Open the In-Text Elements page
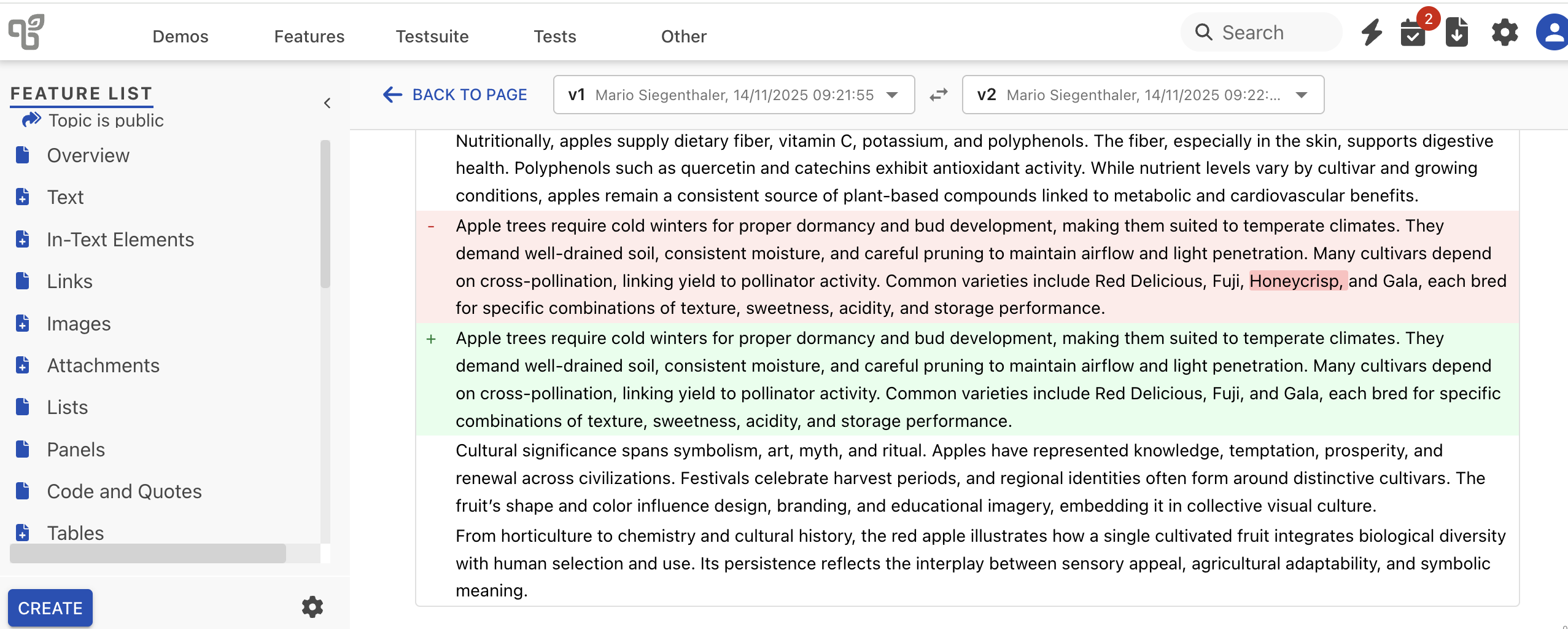This screenshot has height=629, width=1568. (120, 240)
